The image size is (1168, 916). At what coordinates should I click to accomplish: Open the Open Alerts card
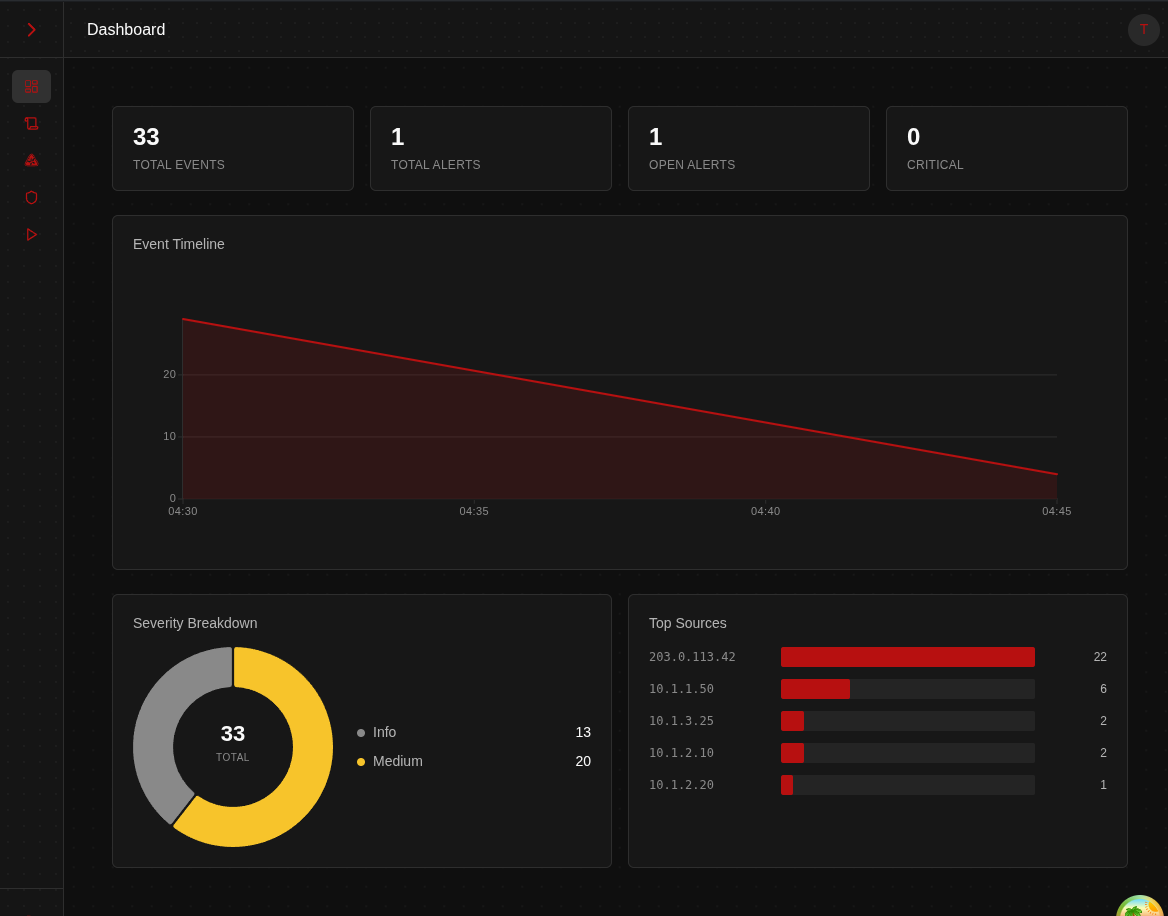tap(749, 148)
